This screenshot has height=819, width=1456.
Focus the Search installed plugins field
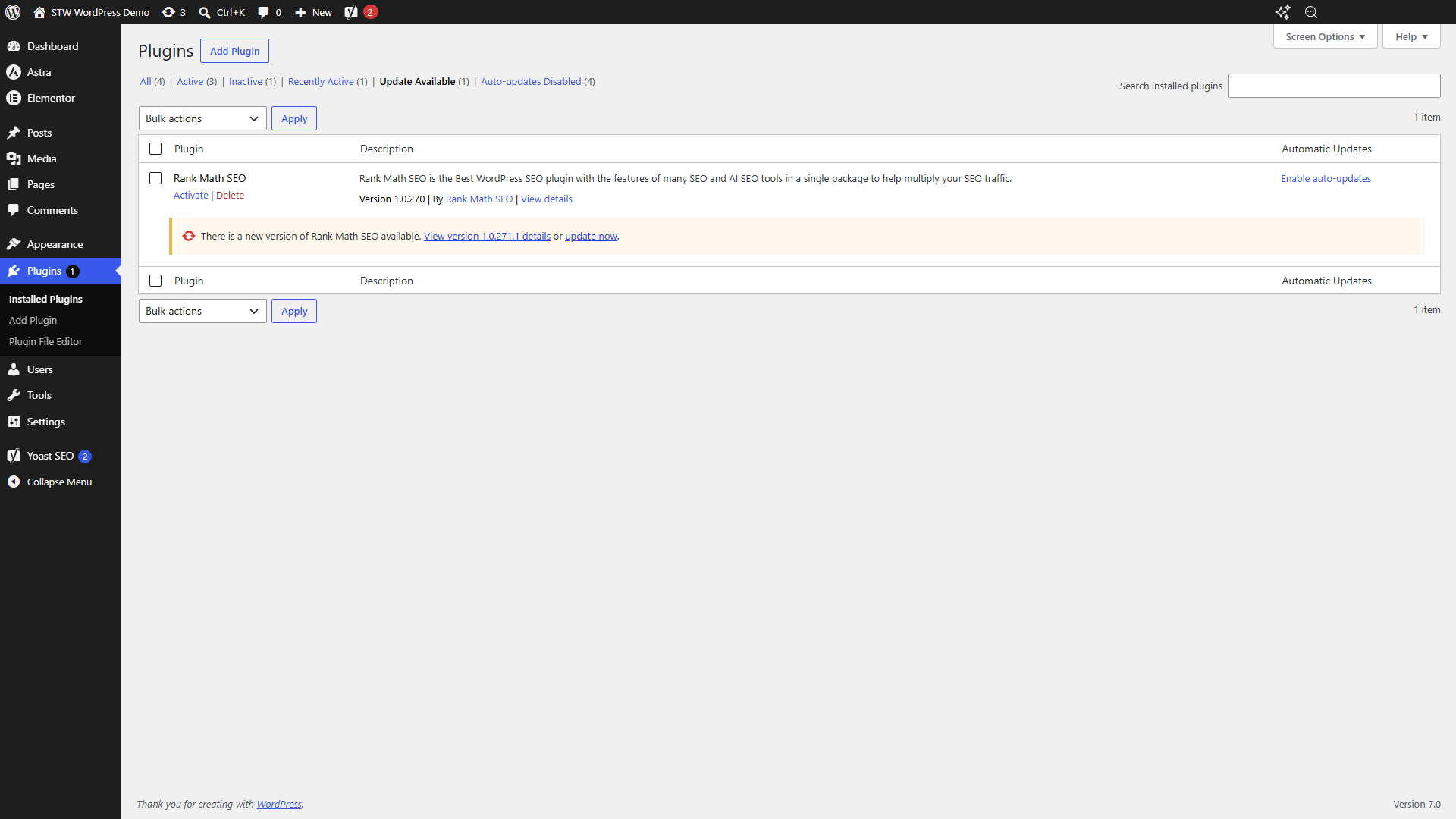point(1334,86)
